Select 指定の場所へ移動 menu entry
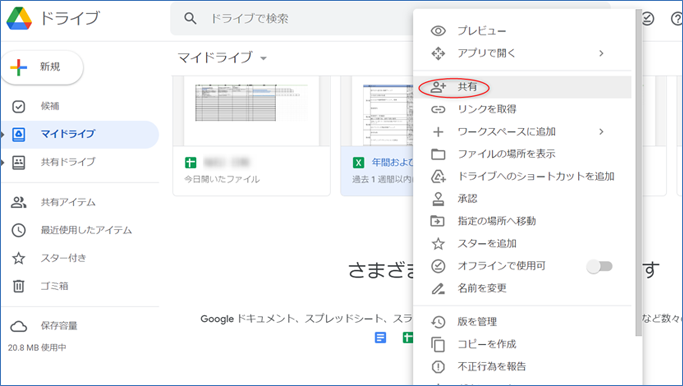Image resolution: width=683 pixels, height=386 pixels. [x=522, y=221]
